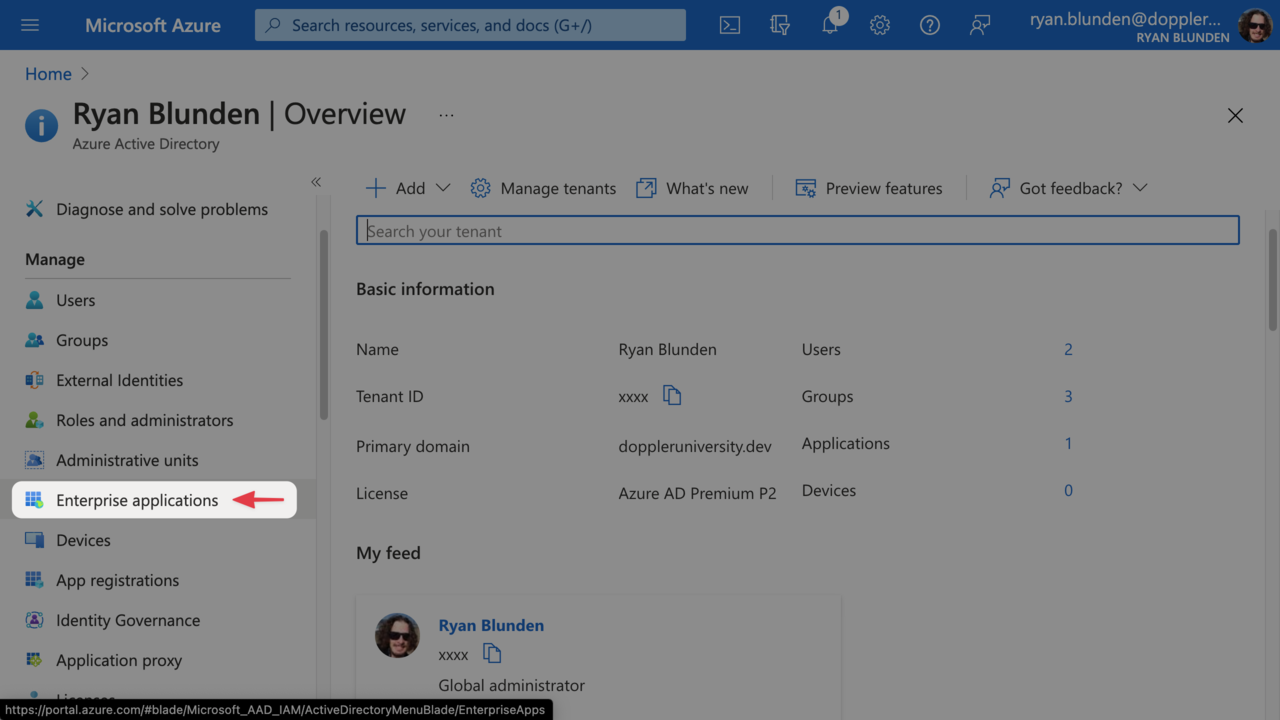The width and height of the screenshot is (1280, 720).
Task: Open Diagnose and solve problems
Action: click(x=162, y=209)
